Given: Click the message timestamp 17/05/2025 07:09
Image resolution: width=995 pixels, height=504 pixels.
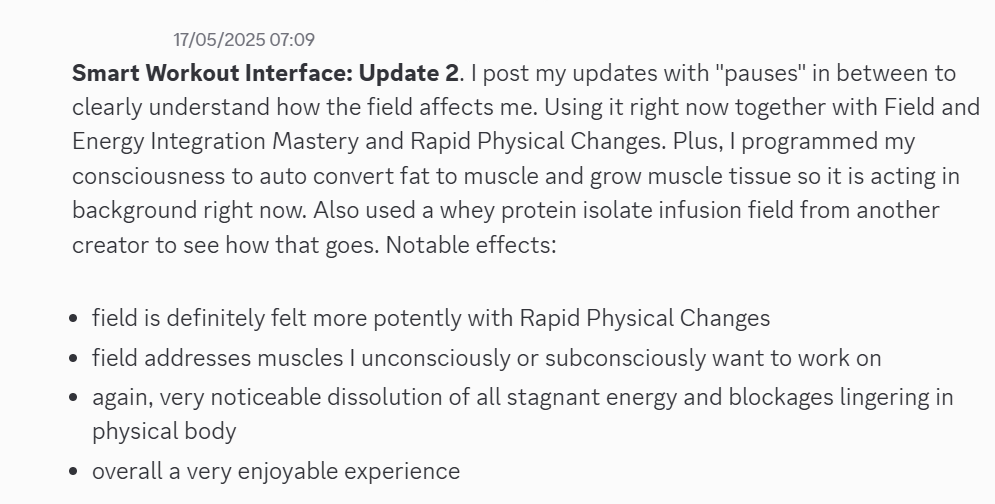Looking at the screenshot, I should click(x=244, y=39).
